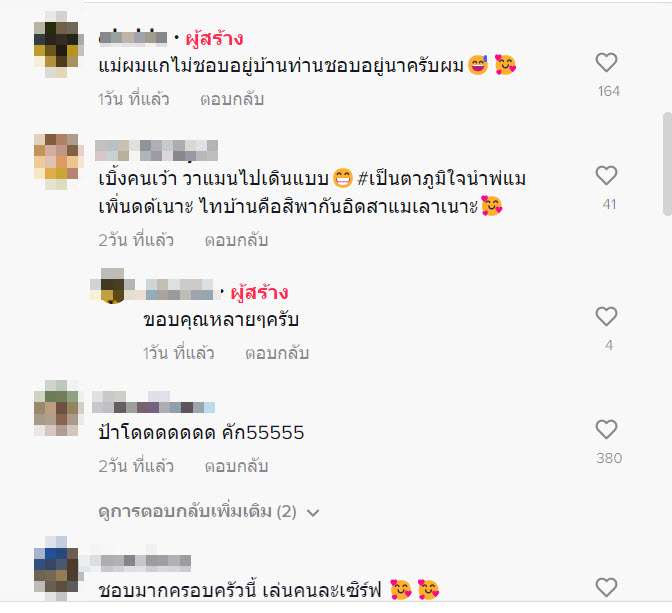Screen dimensions: 672x613
Task: Open username above the เบิ้งคนเว้า comment
Action: click(x=156, y=150)
